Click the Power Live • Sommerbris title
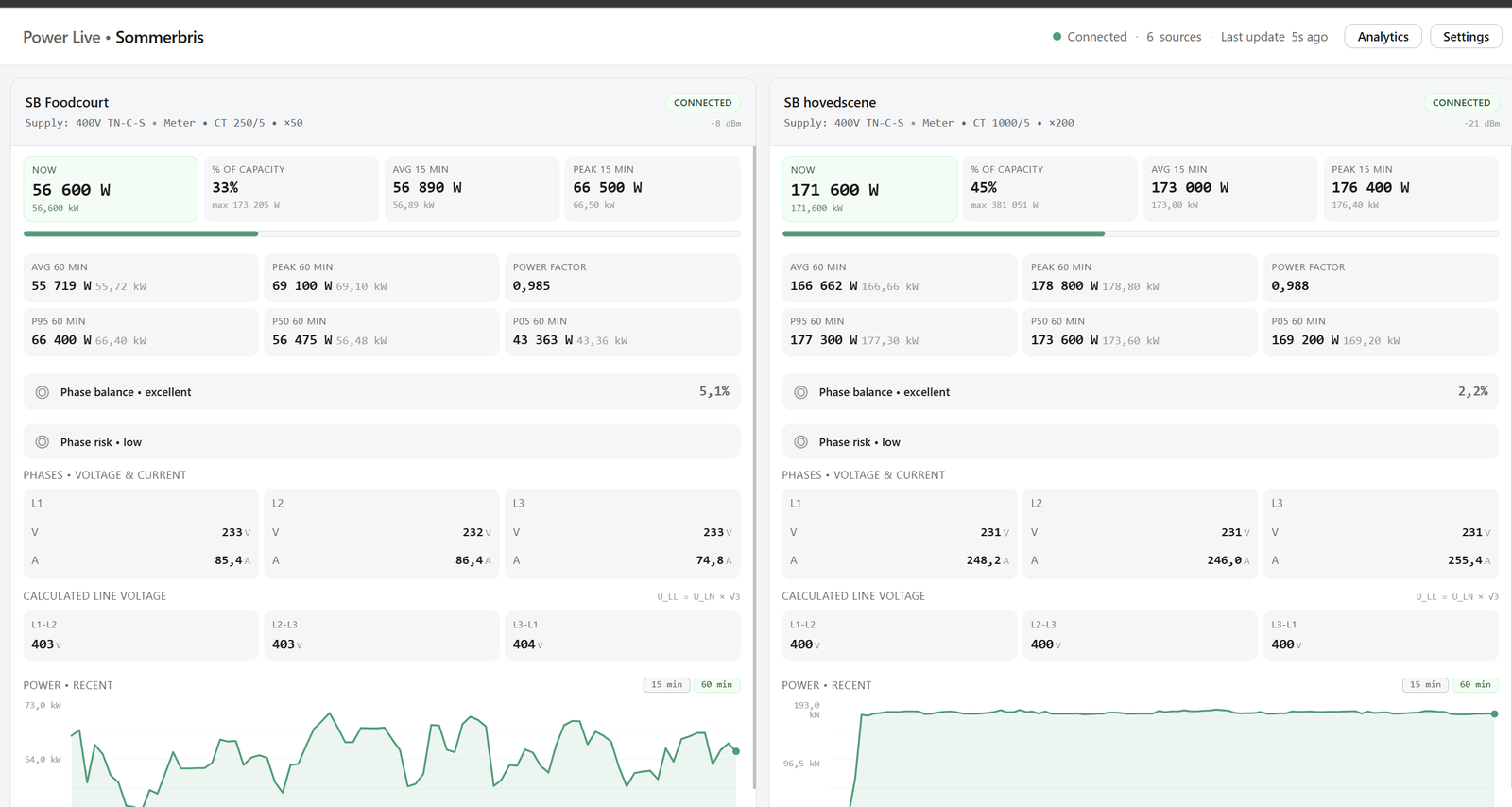 113,38
